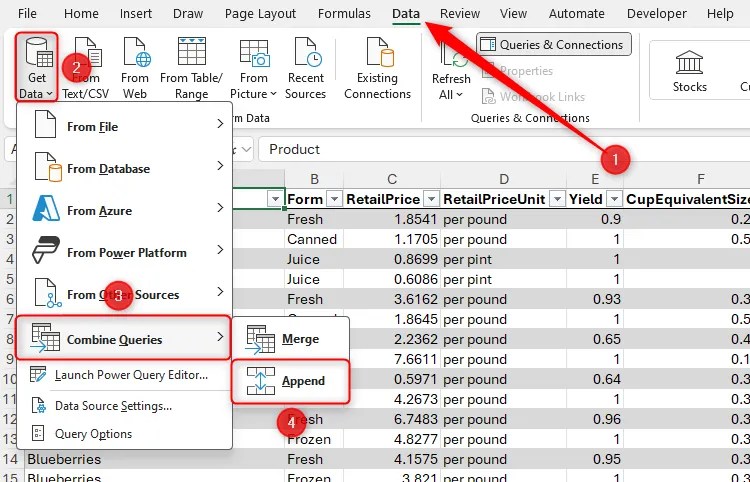Select row 2 header

pyautogui.click(x=11, y=219)
